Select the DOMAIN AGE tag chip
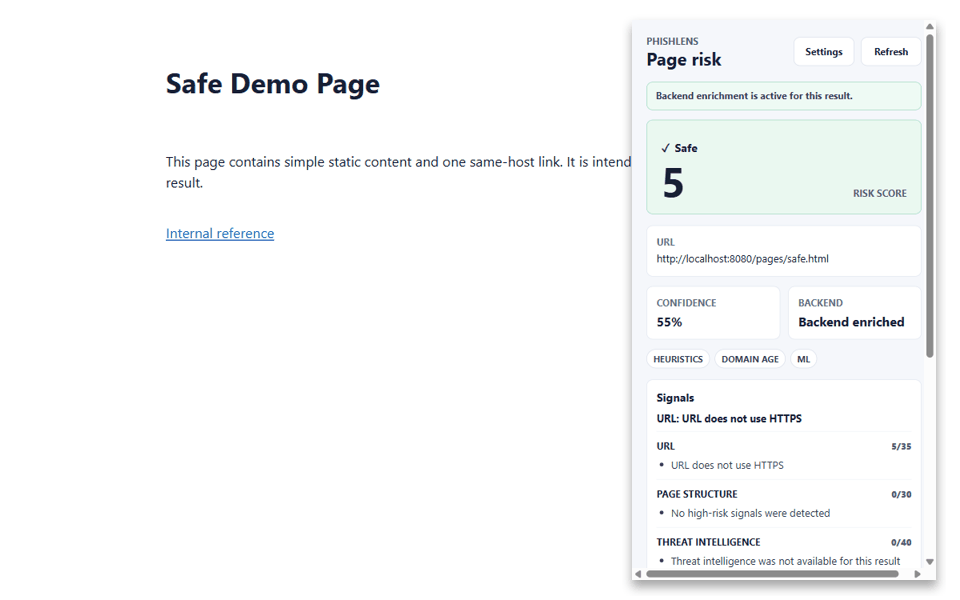The image size is (960, 600). click(x=750, y=359)
